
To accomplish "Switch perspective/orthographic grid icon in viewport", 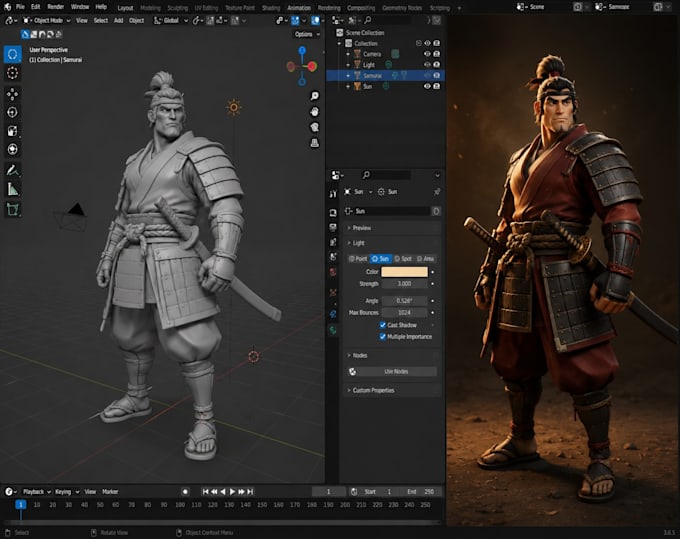I will pos(315,143).
